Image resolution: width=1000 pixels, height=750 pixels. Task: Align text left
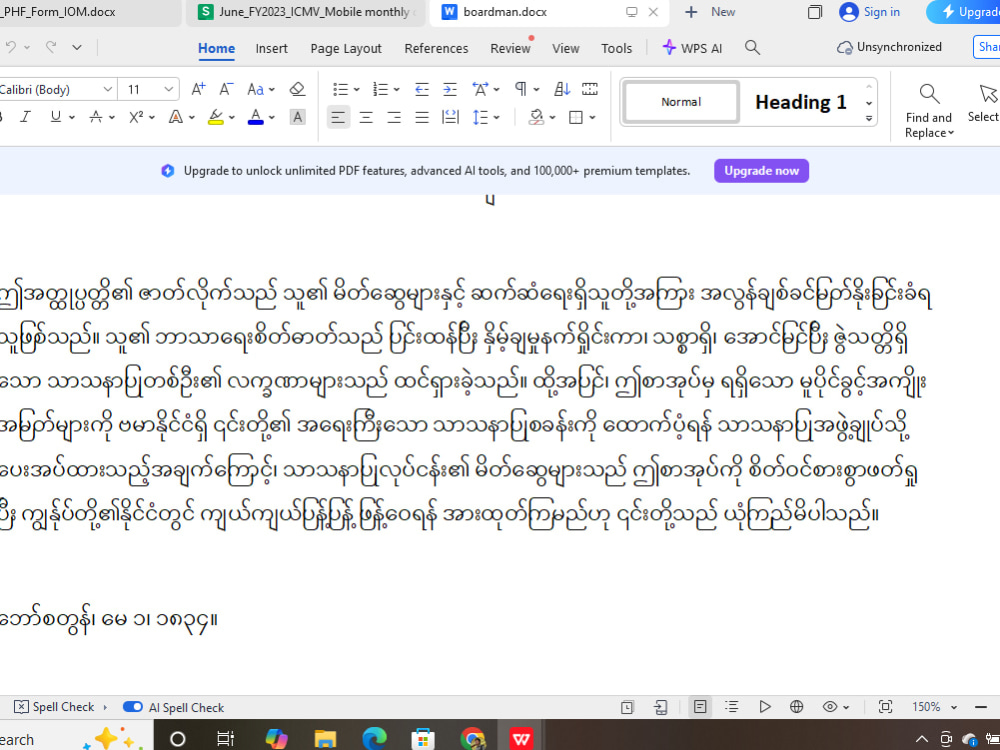coord(338,117)
